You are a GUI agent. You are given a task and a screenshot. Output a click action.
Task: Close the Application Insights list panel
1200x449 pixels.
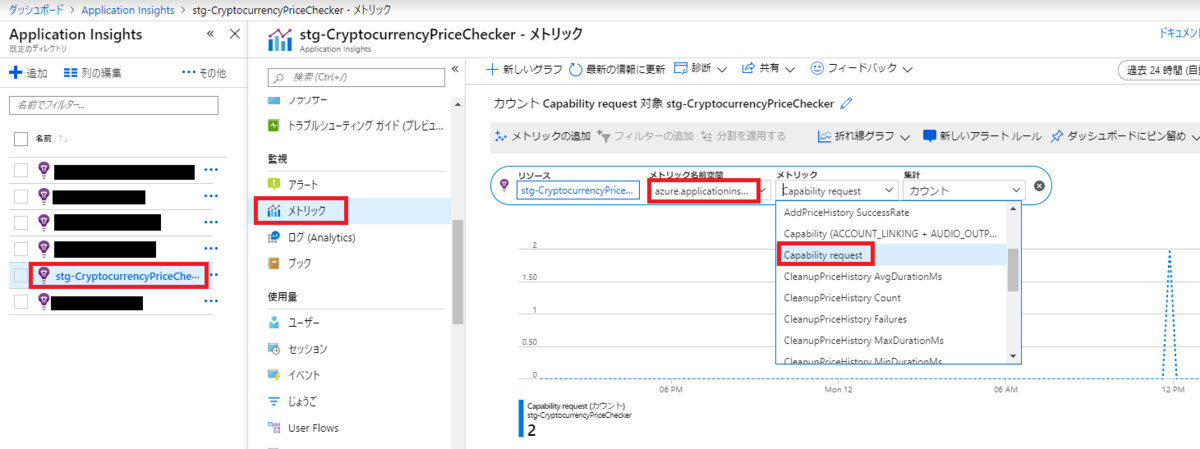coord(234,34)
